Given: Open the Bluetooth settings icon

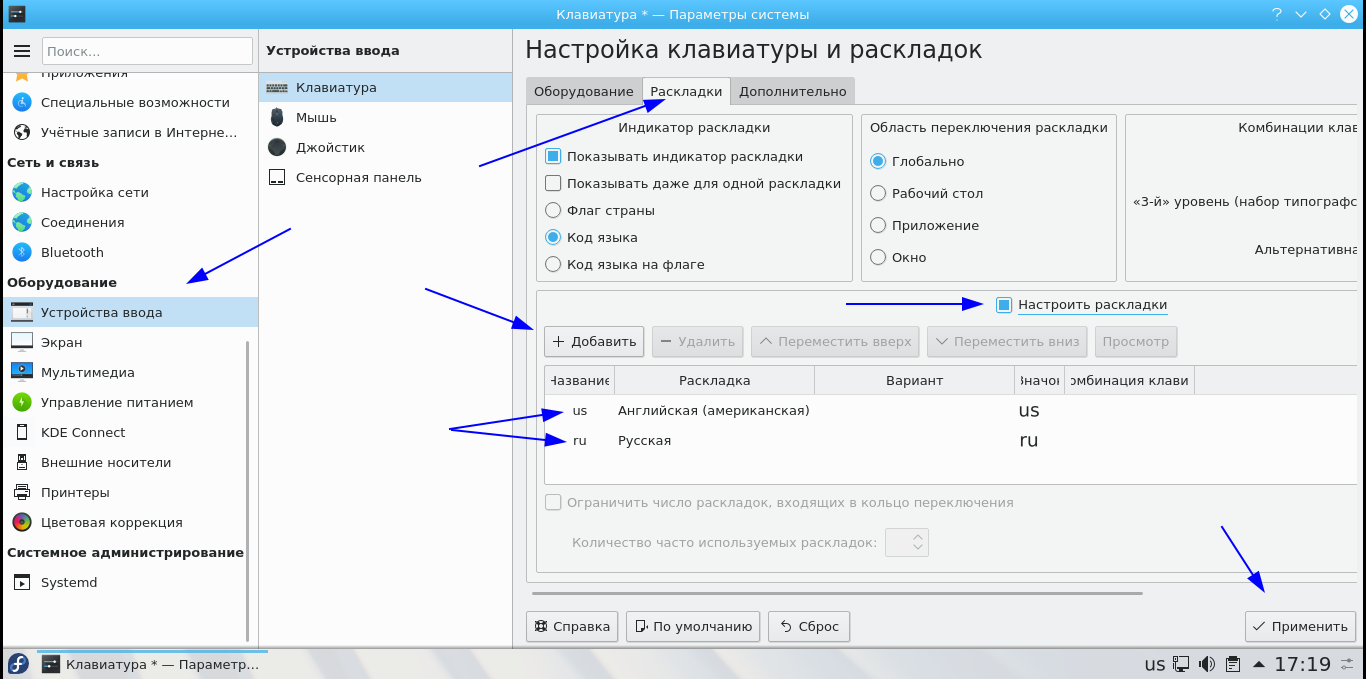Looking at the screenshot, I should 22,252.
